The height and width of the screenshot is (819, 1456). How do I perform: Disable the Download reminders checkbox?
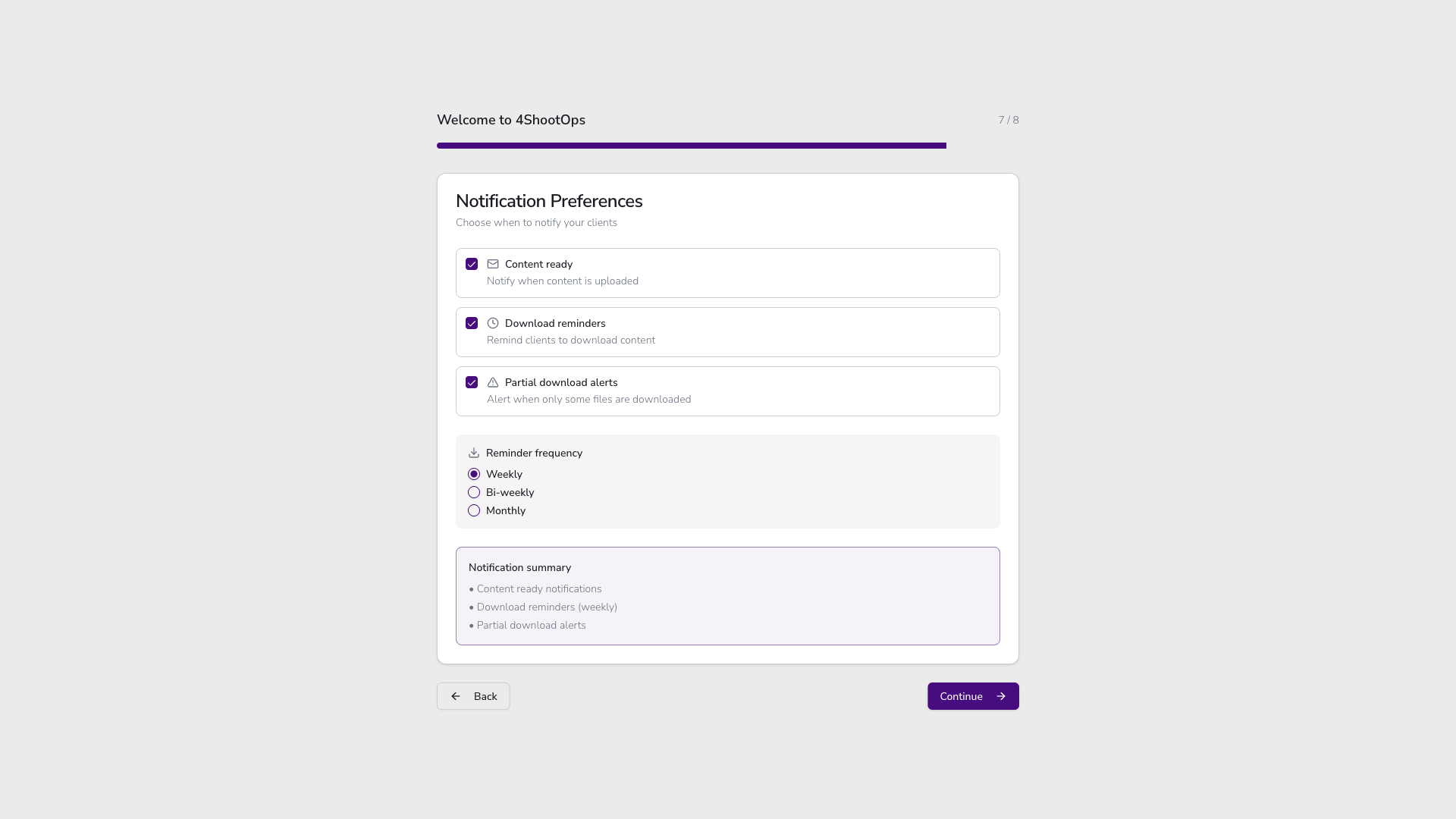click(x=471, y=323)
